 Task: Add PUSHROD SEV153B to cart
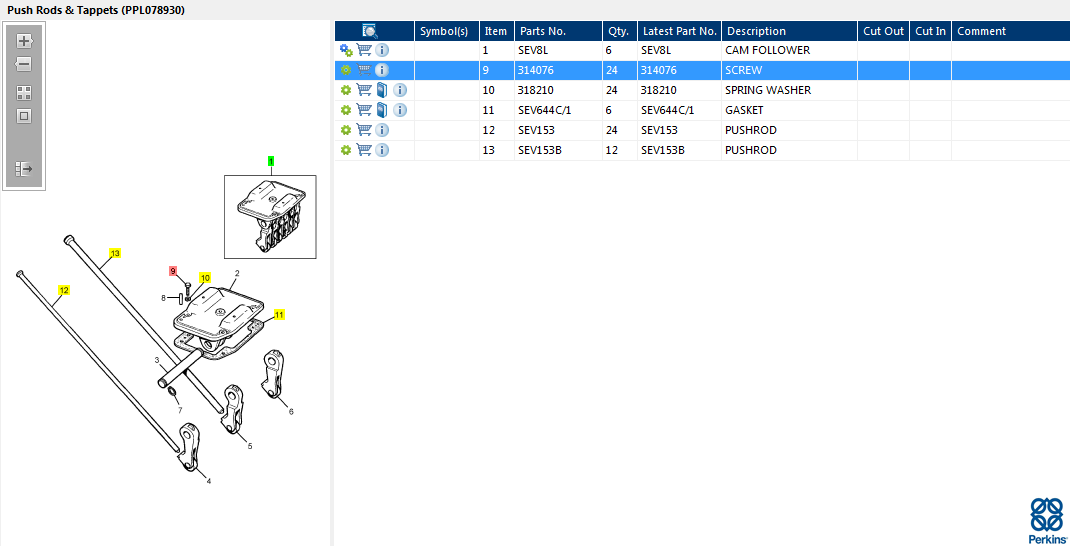coord(364,149)
